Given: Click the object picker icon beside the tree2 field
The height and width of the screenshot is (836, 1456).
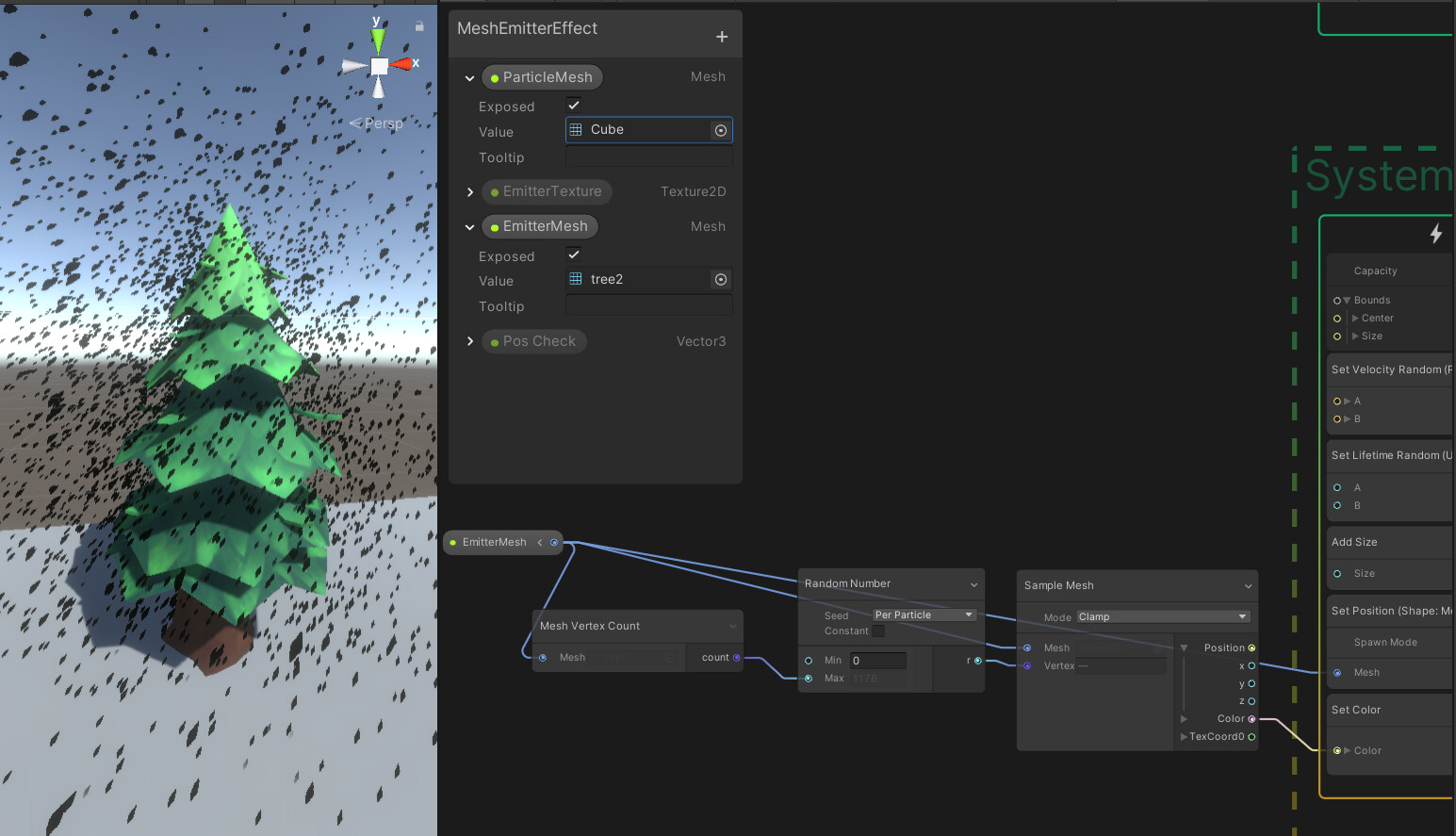Looking at the screenshot, I should [720, 279].
